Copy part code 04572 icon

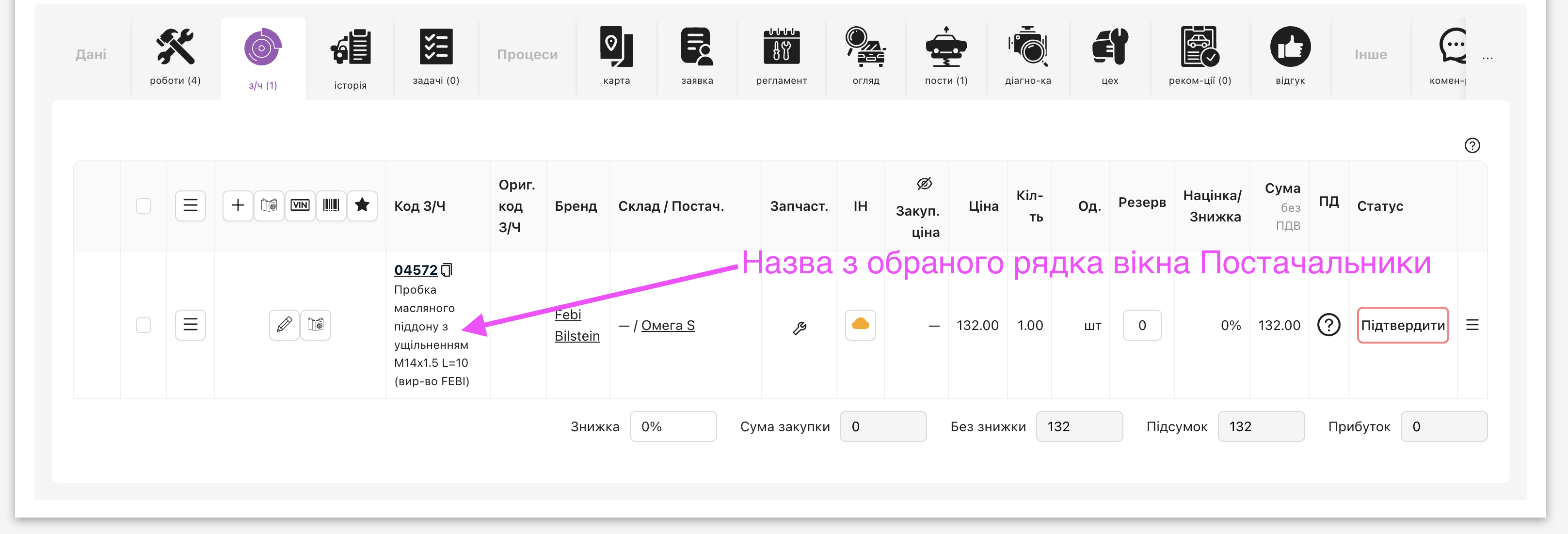(x=447, y=269)
